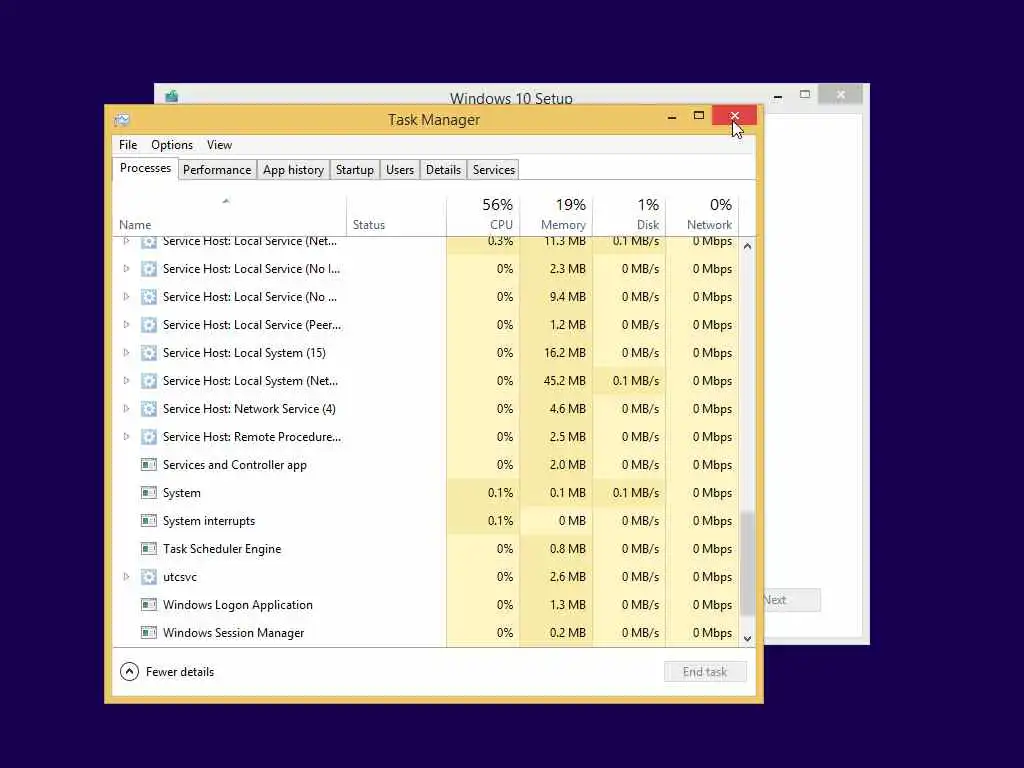Click gear icon of Service Host: Local Service (No I...
1024x768 pixels.
coord(149,268)
